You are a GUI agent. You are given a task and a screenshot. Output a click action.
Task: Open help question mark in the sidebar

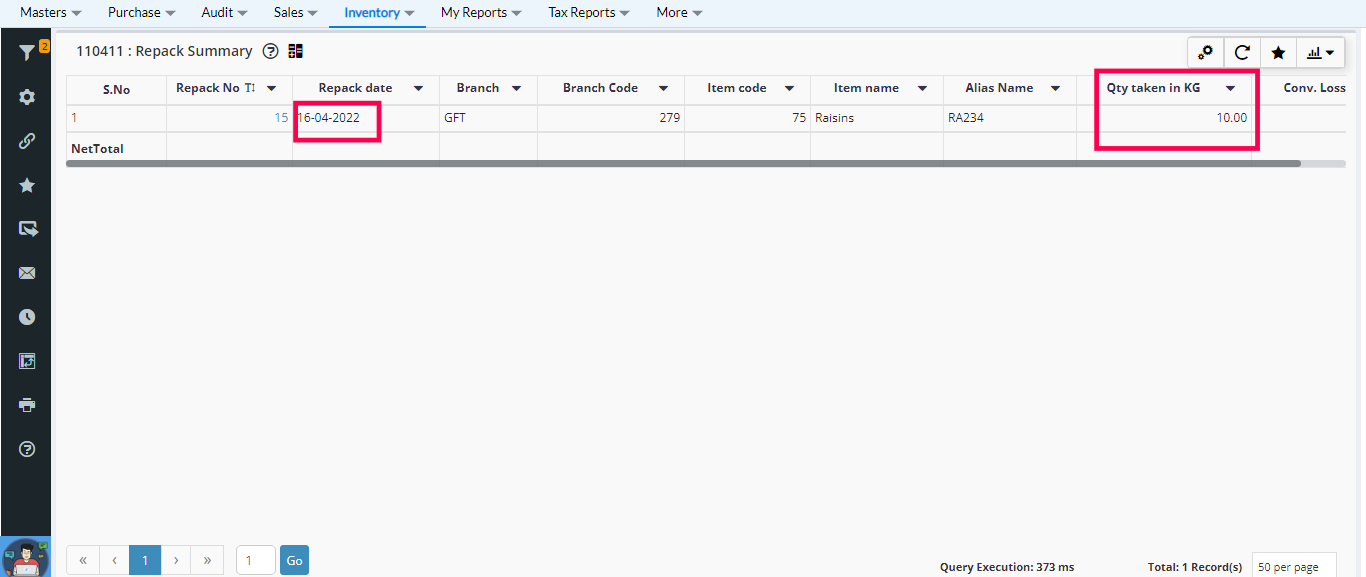27,449
